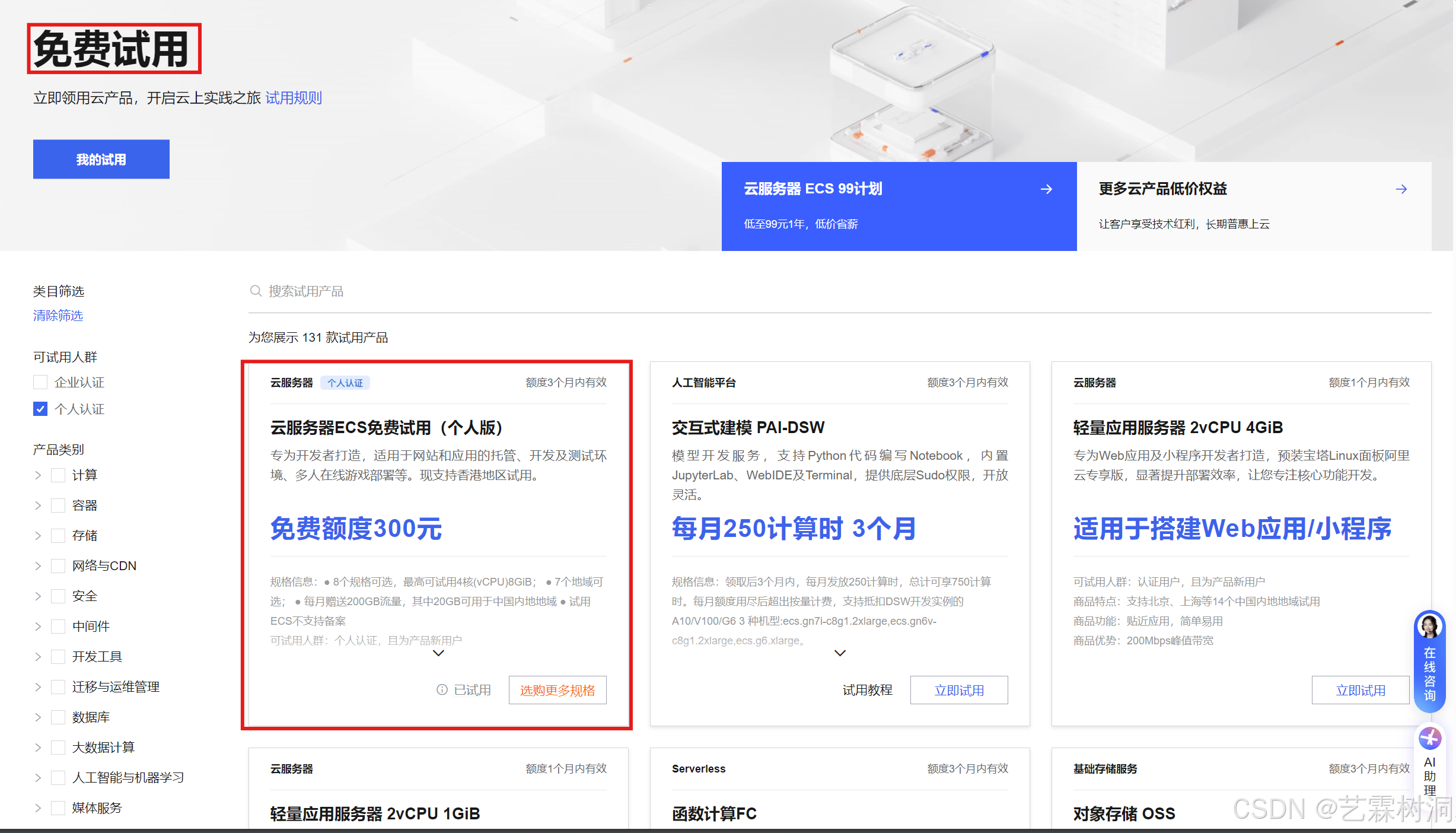Click 选购更多规格 button

click(x=557, y=690)
